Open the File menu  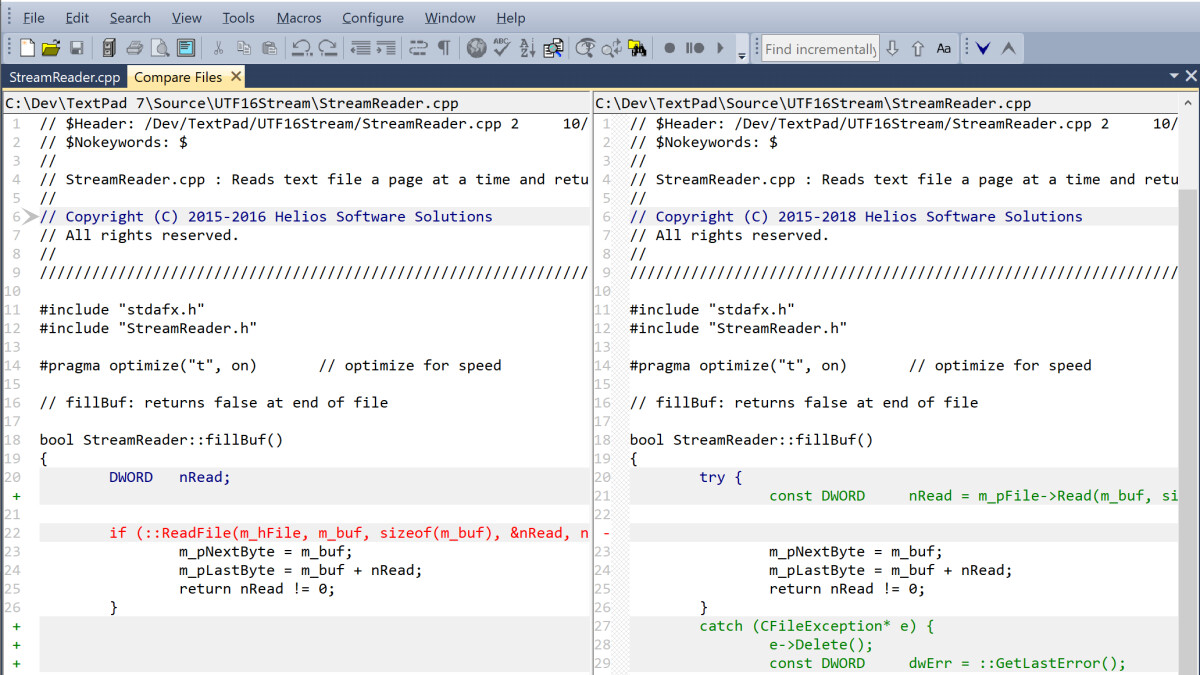(x=33, y=18)
